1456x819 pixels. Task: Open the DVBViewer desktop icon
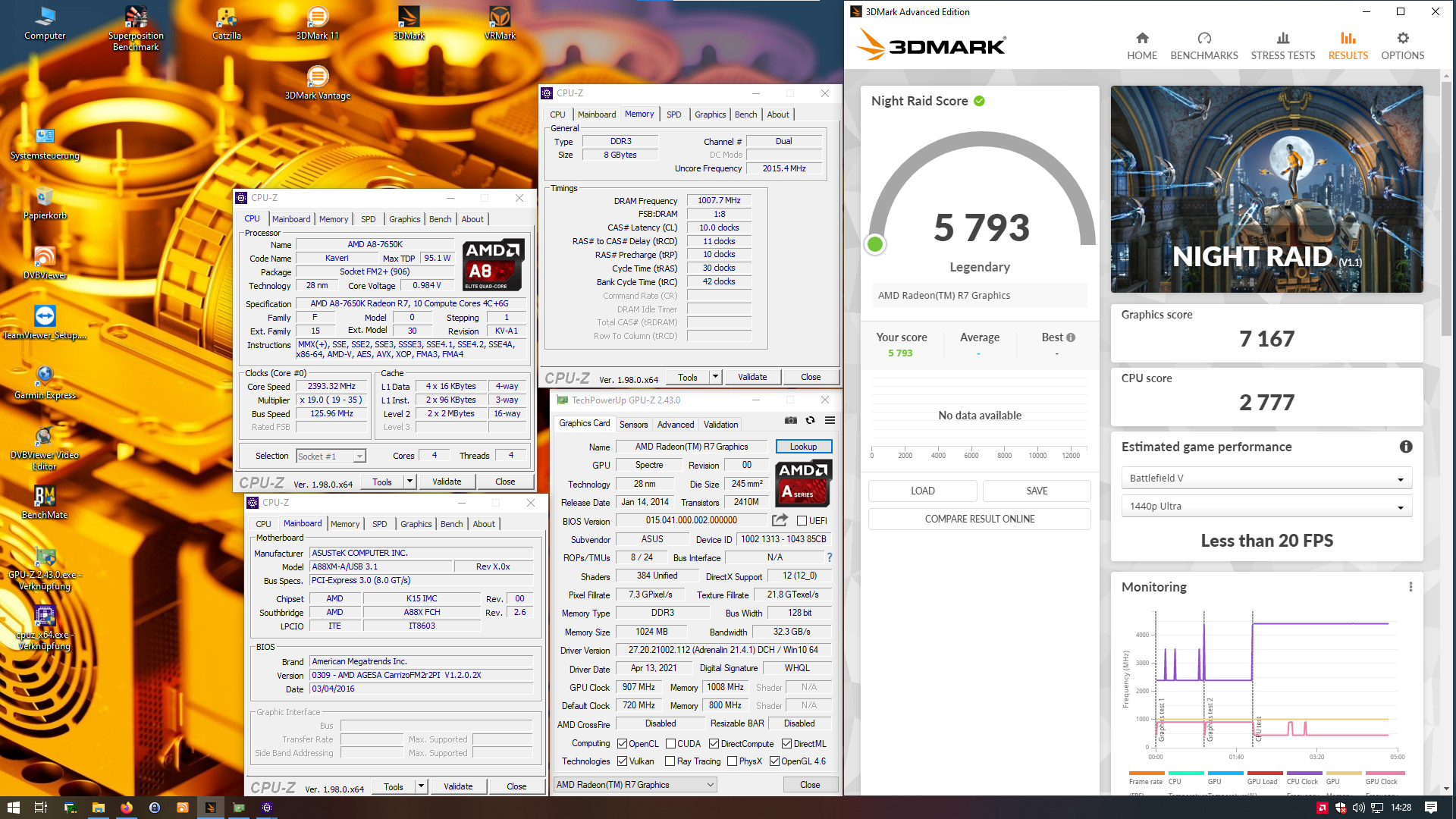click(45, 262)
